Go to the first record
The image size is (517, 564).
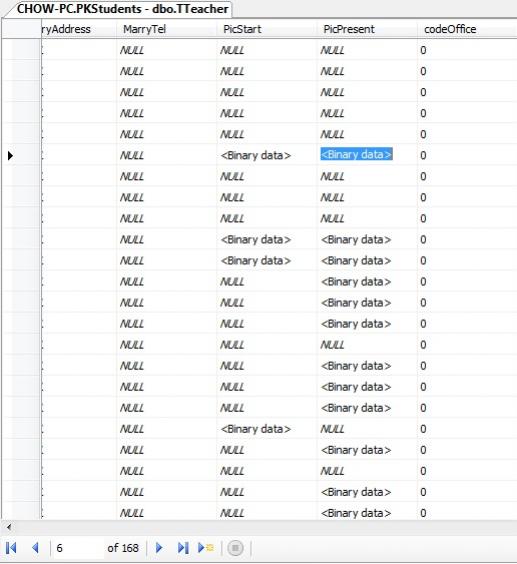tap(11, 548)
